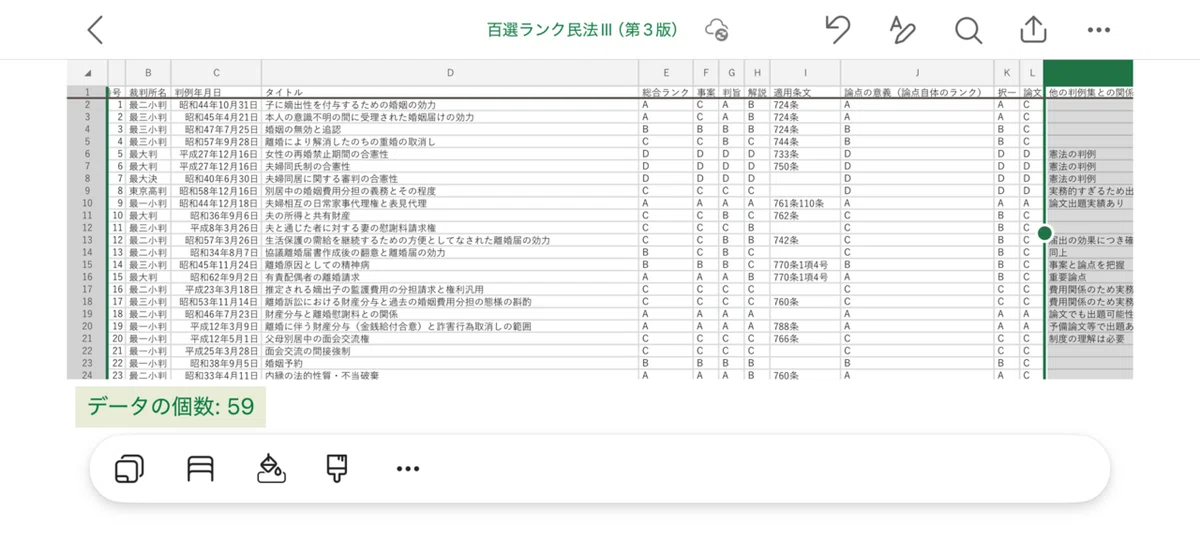Select note cell 重要論点

click(1088, 277)
